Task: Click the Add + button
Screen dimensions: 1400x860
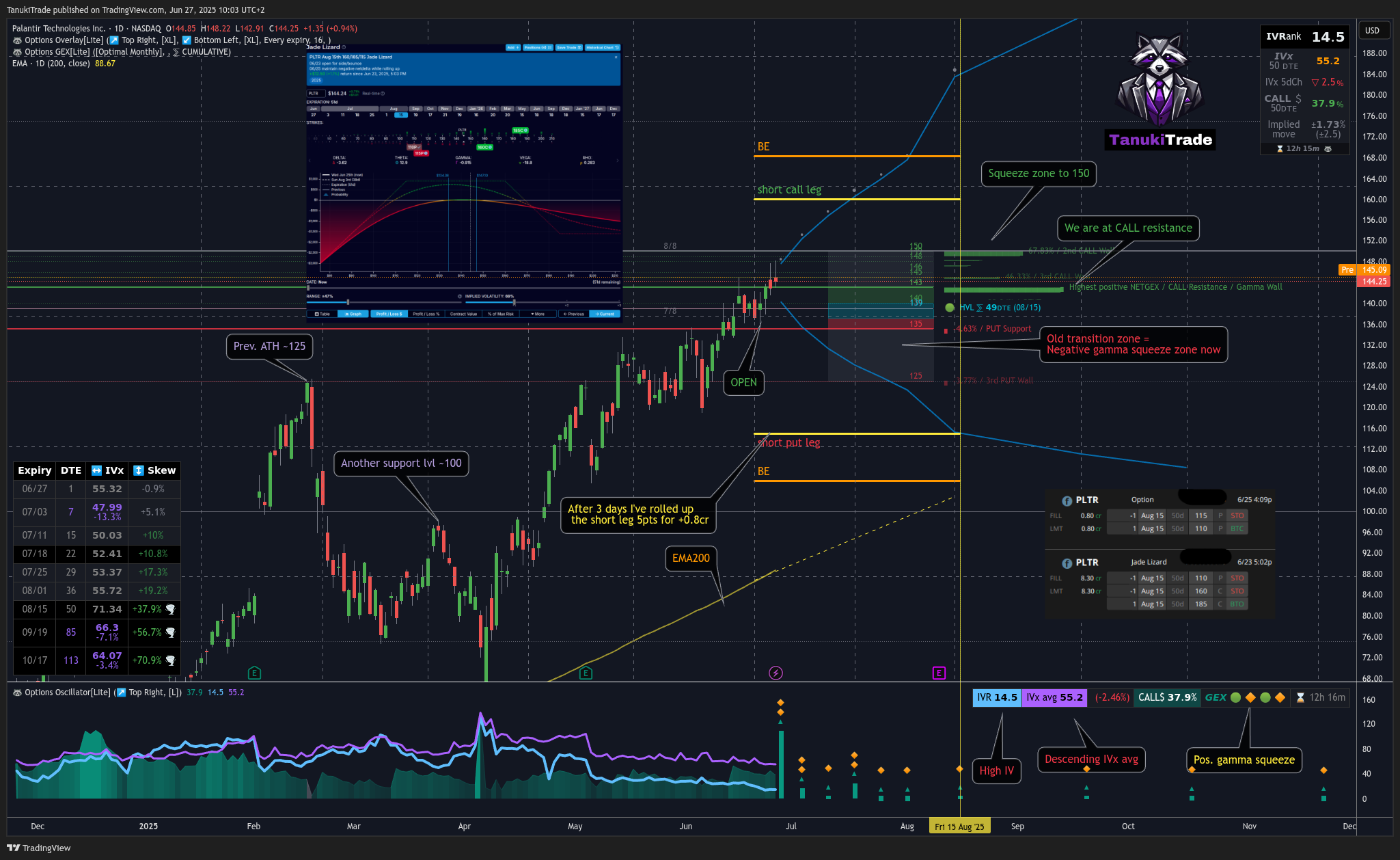Action: tap(513, 47)
